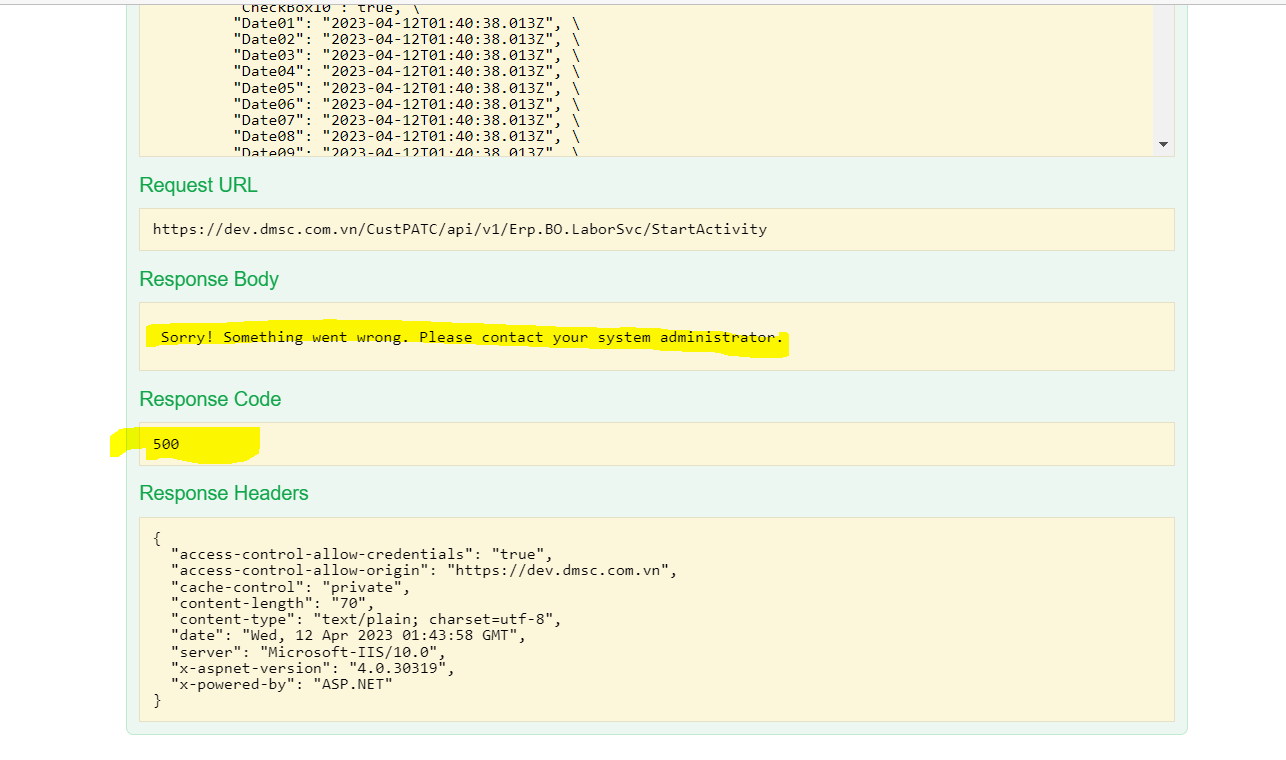This screenshot has width=1286, height=760.
Task: Click the curl box scrollbar down arrow
Action: [1163, 145]
